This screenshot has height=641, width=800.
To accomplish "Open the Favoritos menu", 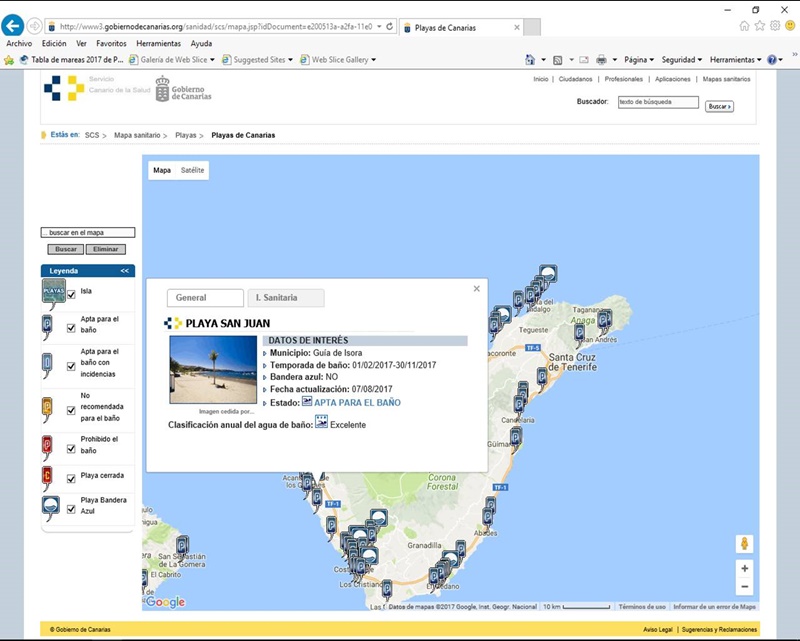I will pyautogui.click(x=111, y=44).
